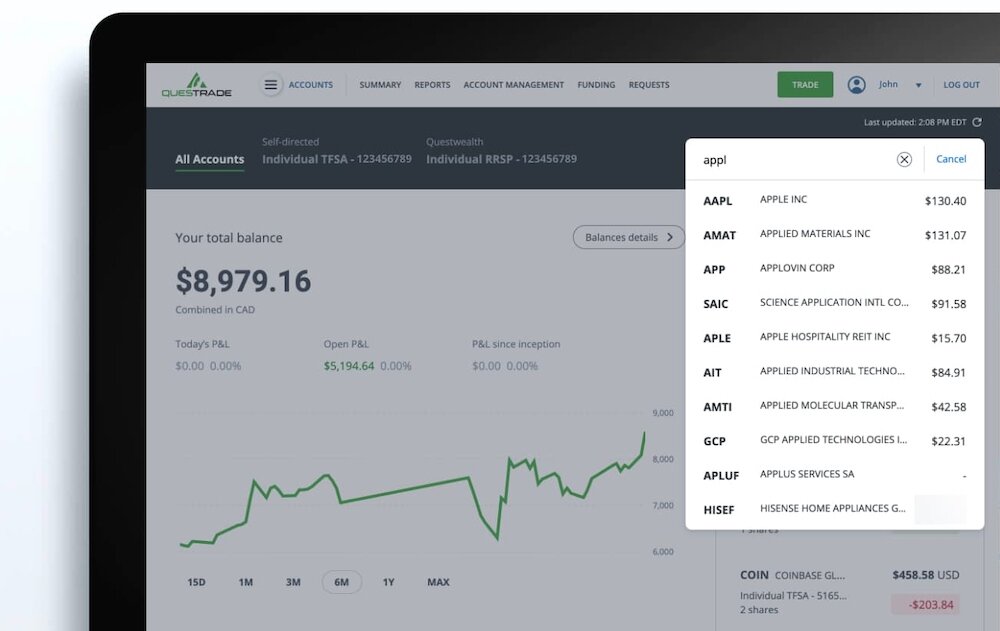Select the 15D chart range
1000x631 pixels.
196,582
